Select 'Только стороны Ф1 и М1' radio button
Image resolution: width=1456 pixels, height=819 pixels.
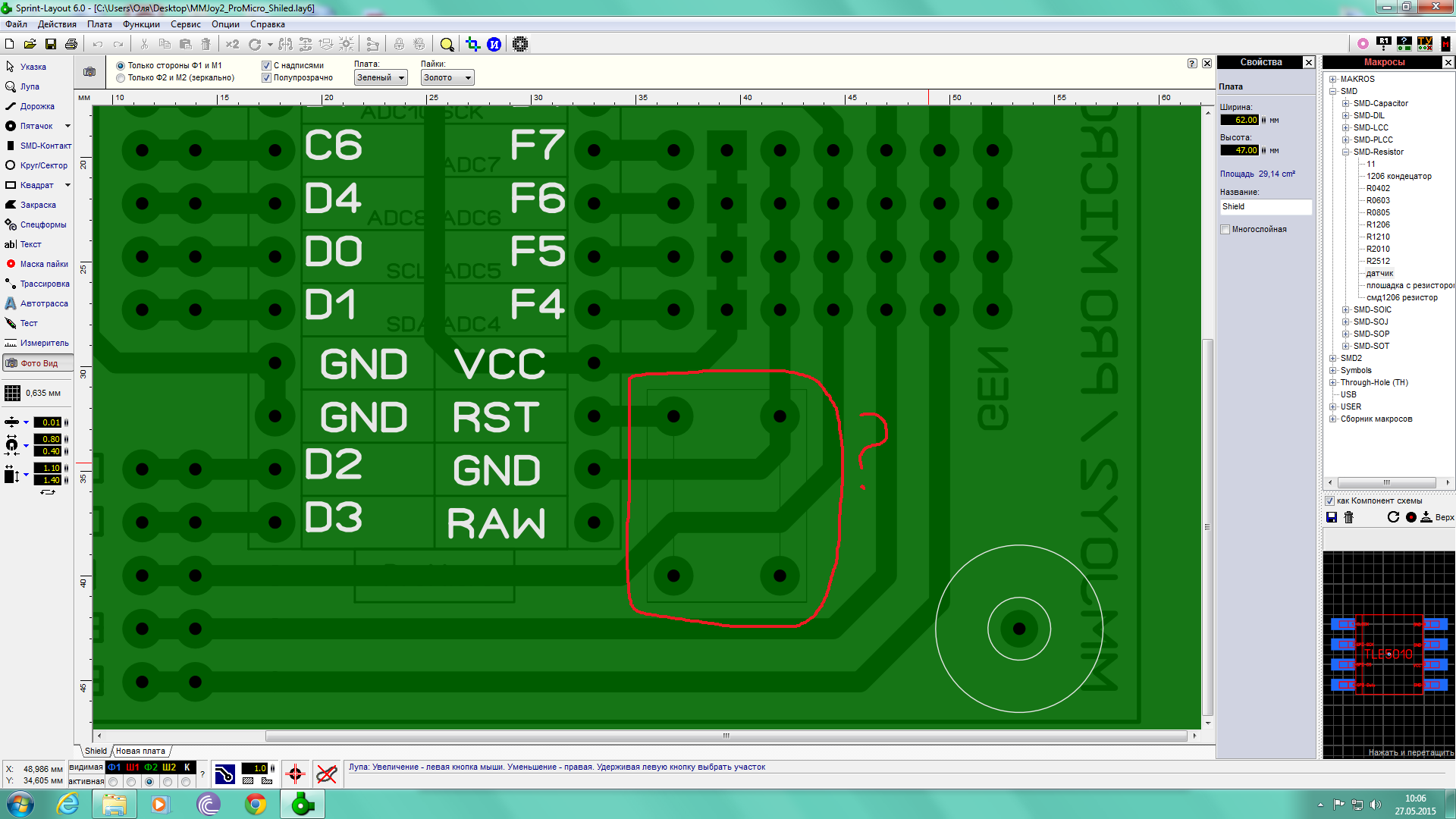point(121,66)
